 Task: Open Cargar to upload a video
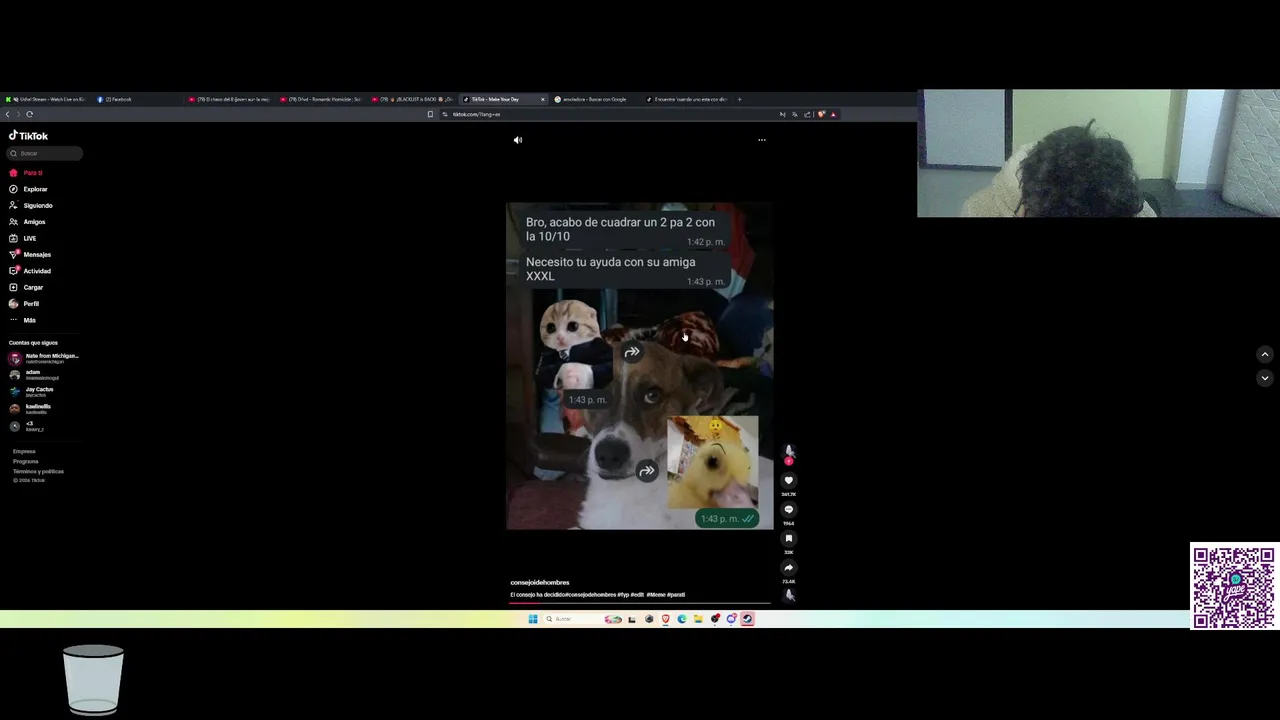coord(27,287)
